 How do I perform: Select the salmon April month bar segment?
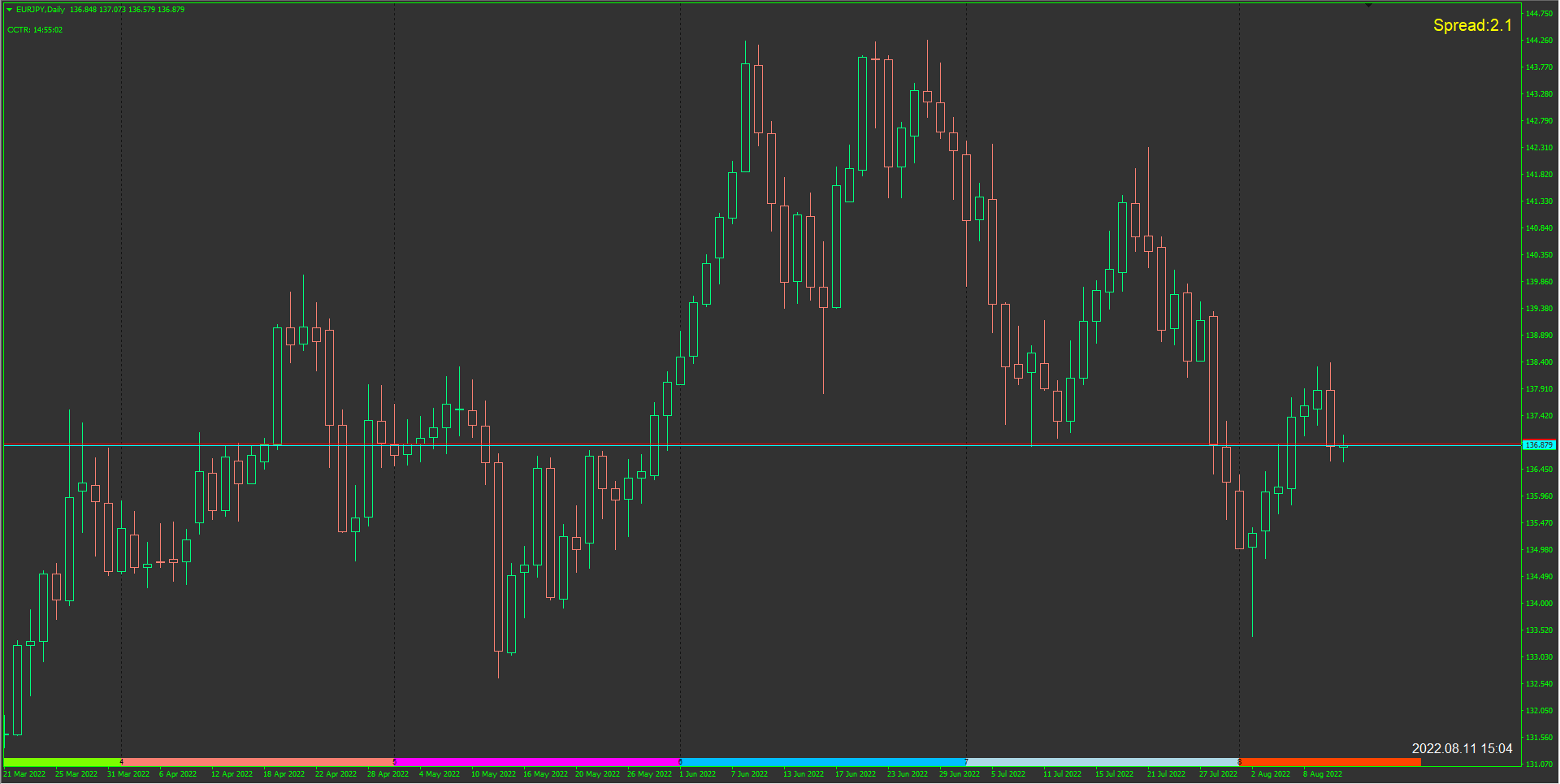(x=258, y=762)
